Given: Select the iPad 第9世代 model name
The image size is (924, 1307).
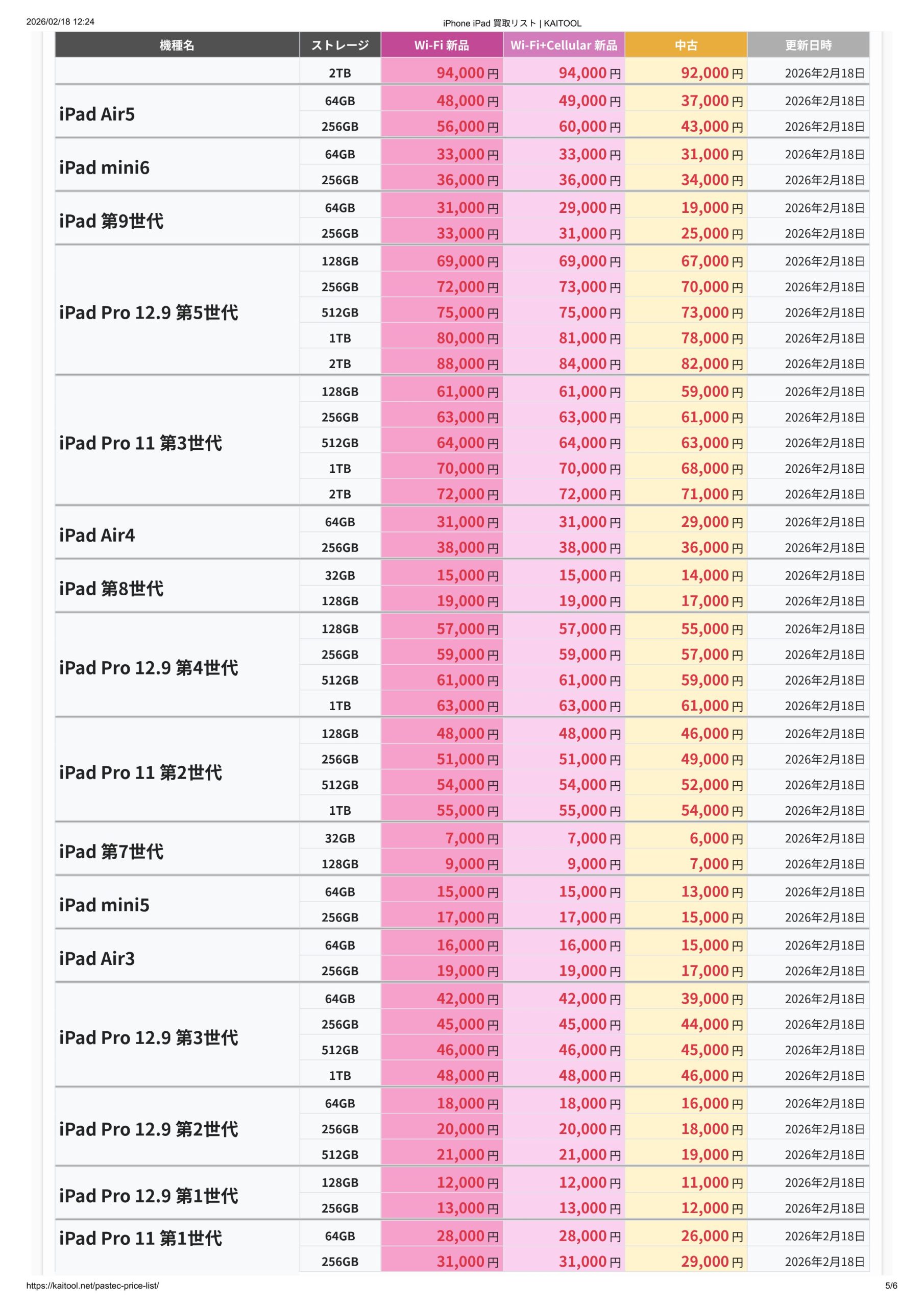Looking at the screenshot, I should coord(112,221).
